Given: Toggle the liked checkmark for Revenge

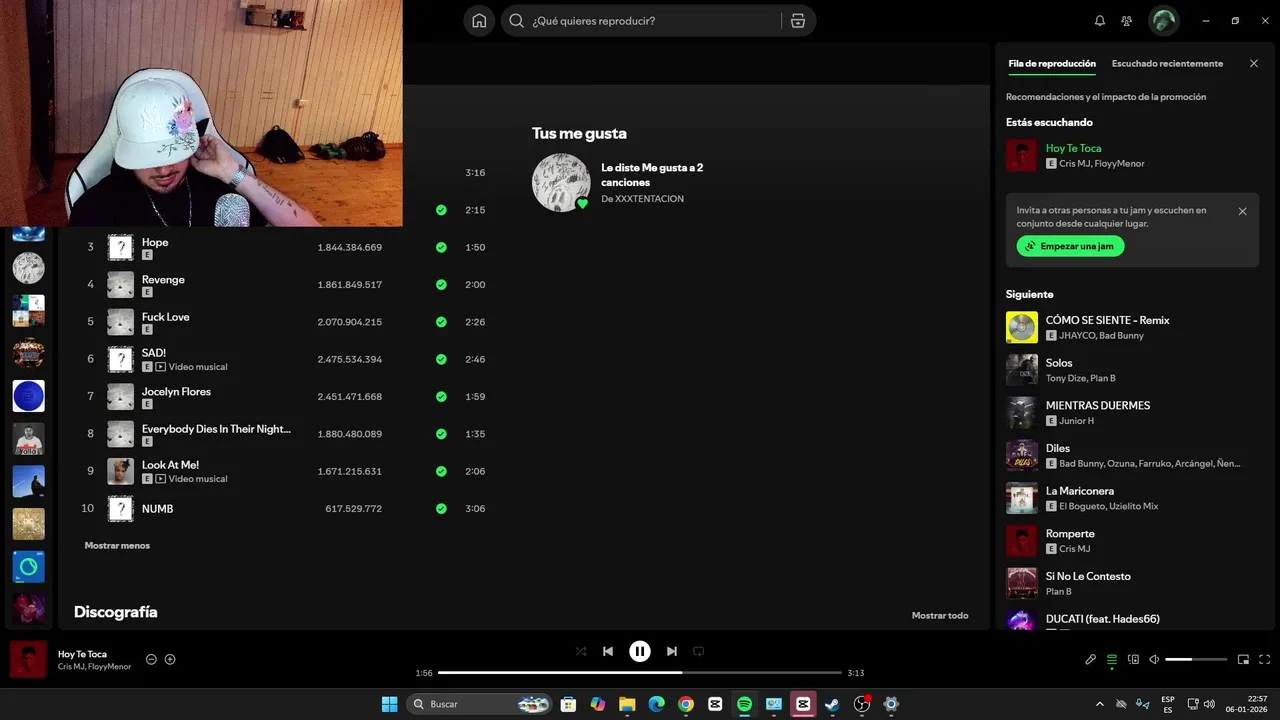Looking at the screenshot, I should [441, 285].
